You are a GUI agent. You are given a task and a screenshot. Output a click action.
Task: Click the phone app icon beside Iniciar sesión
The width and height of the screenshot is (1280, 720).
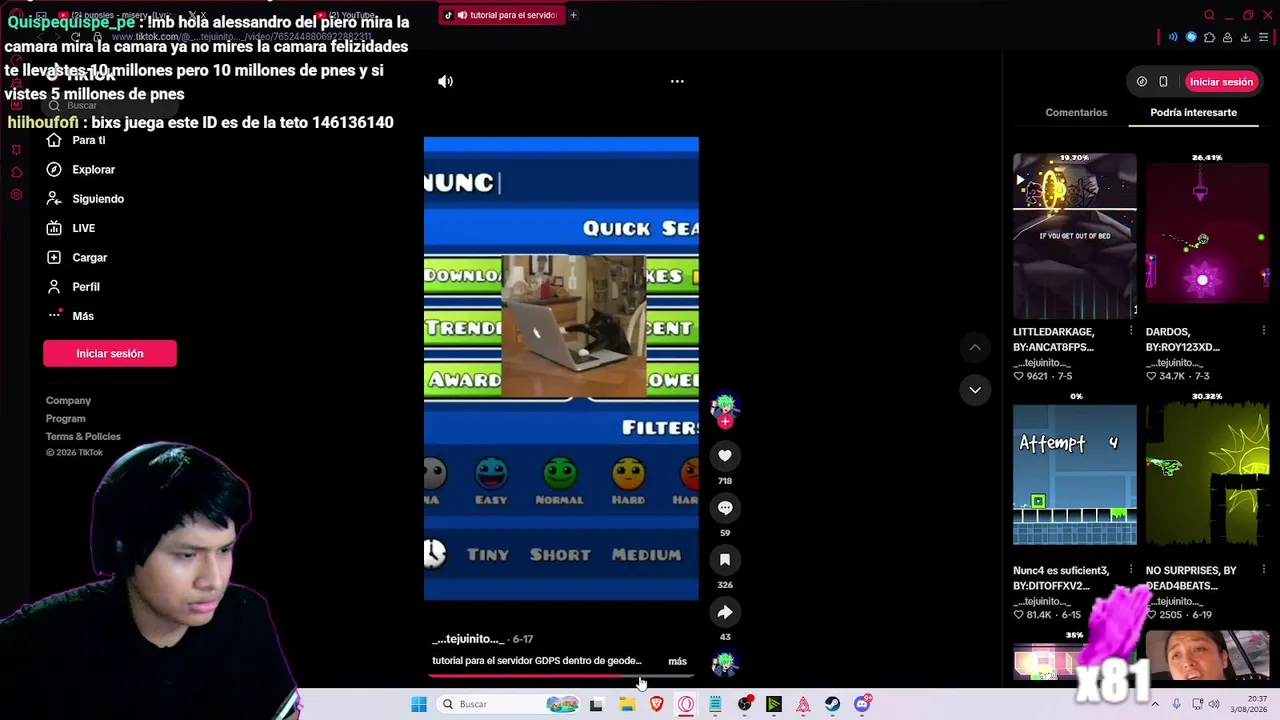(x=1163, y=82)
